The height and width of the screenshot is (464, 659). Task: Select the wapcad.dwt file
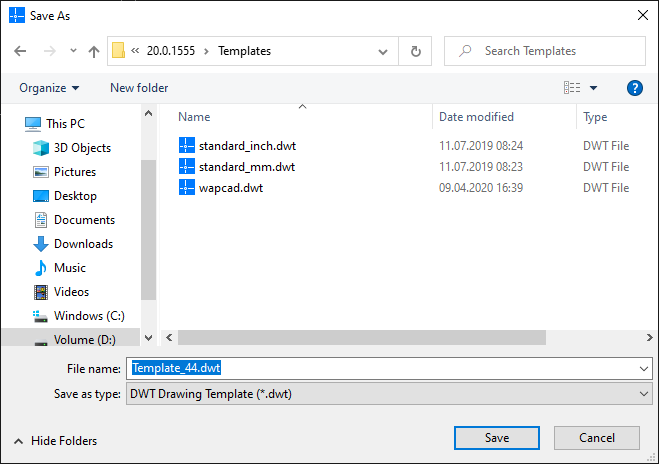coord(230,188)
